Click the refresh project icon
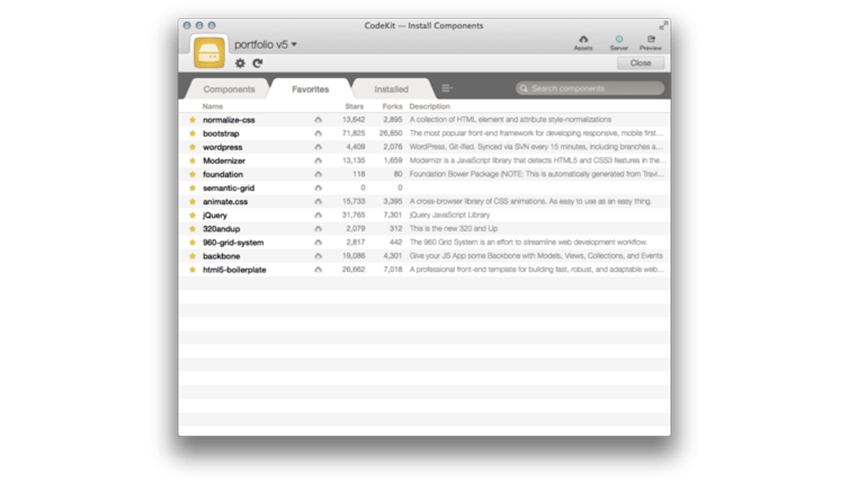 point(257,63)
